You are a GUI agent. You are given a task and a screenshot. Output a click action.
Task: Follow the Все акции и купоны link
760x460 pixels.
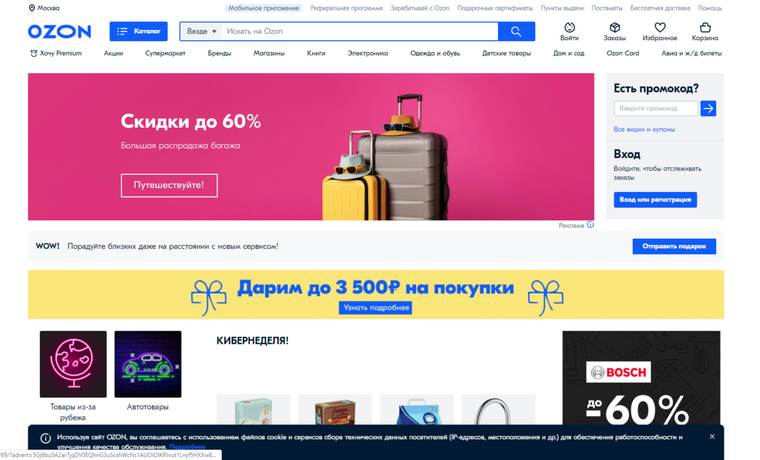(x=644, y=129)
